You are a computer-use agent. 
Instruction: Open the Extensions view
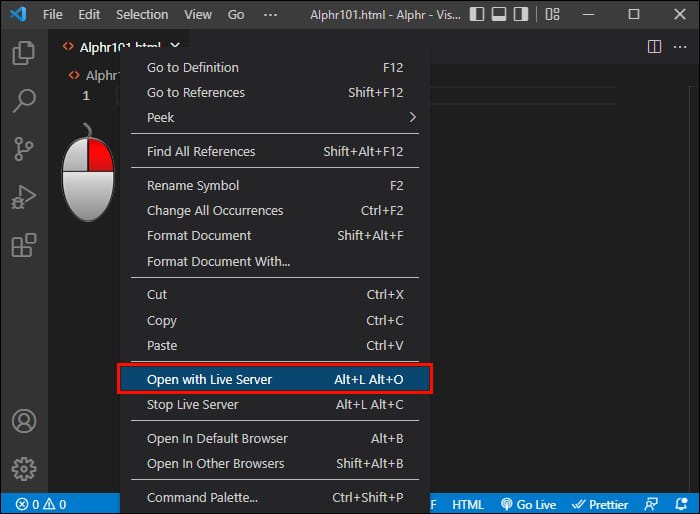pyautogui.click(x=23, y=245)
